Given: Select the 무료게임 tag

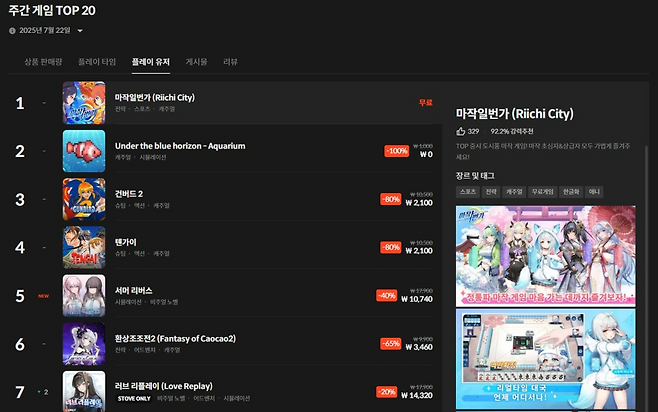Looking at the screenshot, I should click(x=542, y=192).
